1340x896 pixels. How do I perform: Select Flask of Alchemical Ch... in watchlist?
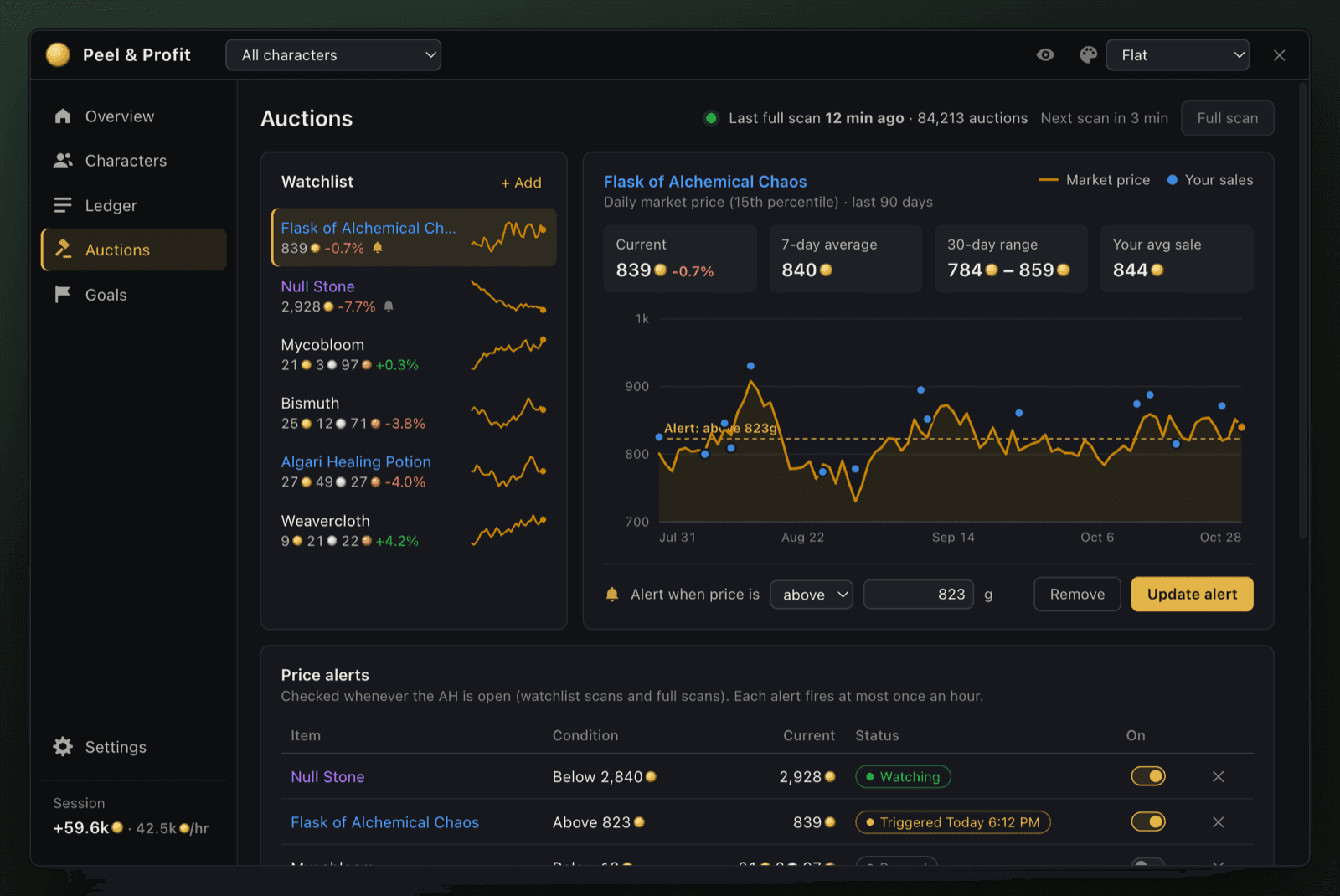pos(415,238)
